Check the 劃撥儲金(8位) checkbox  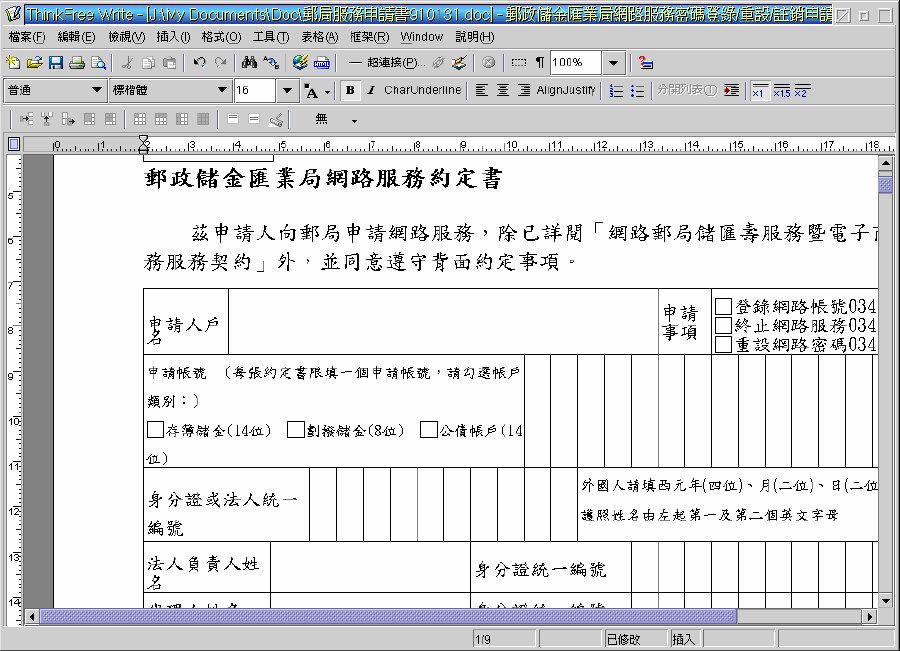point(296,430)
